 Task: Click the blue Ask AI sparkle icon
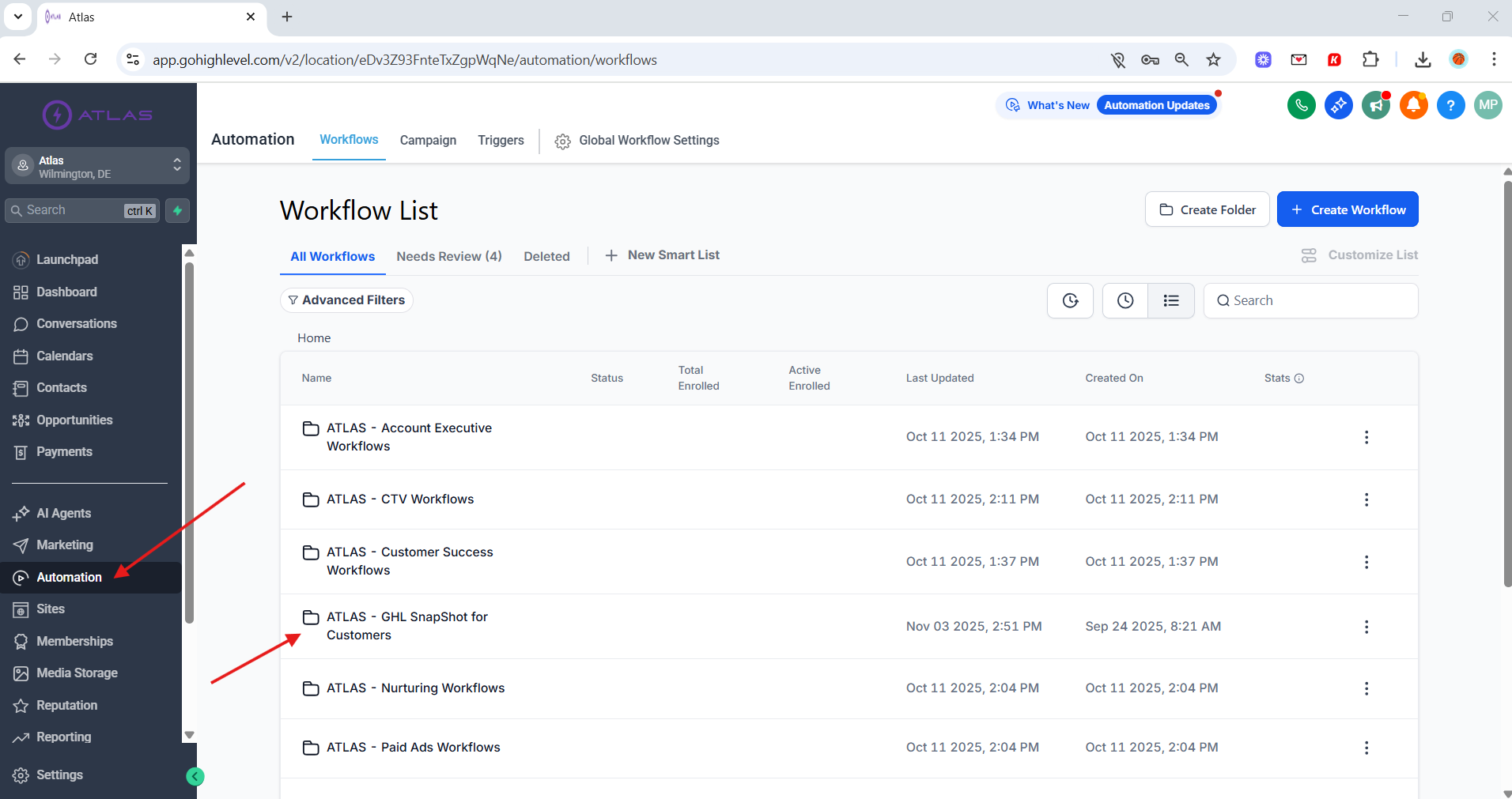point(1338,105)
